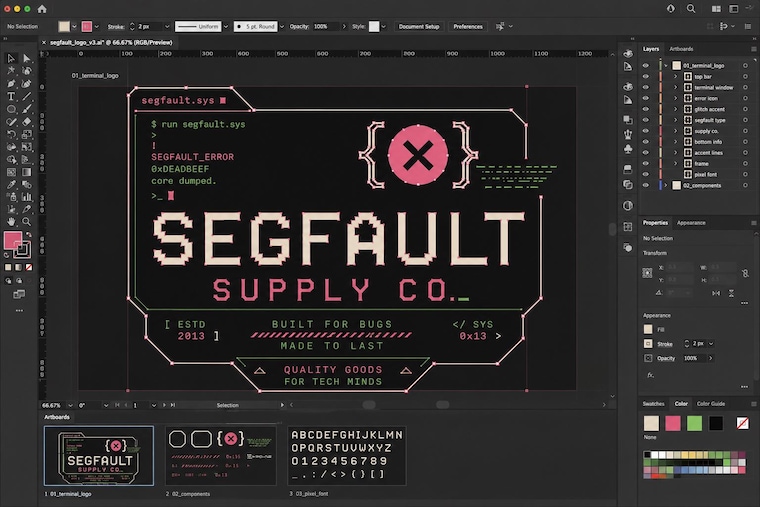The height and width of the screenshot is (507, 760).
Task: Switch to the Appearance tab
Action: pyautogui.click(x=691, y=223)
